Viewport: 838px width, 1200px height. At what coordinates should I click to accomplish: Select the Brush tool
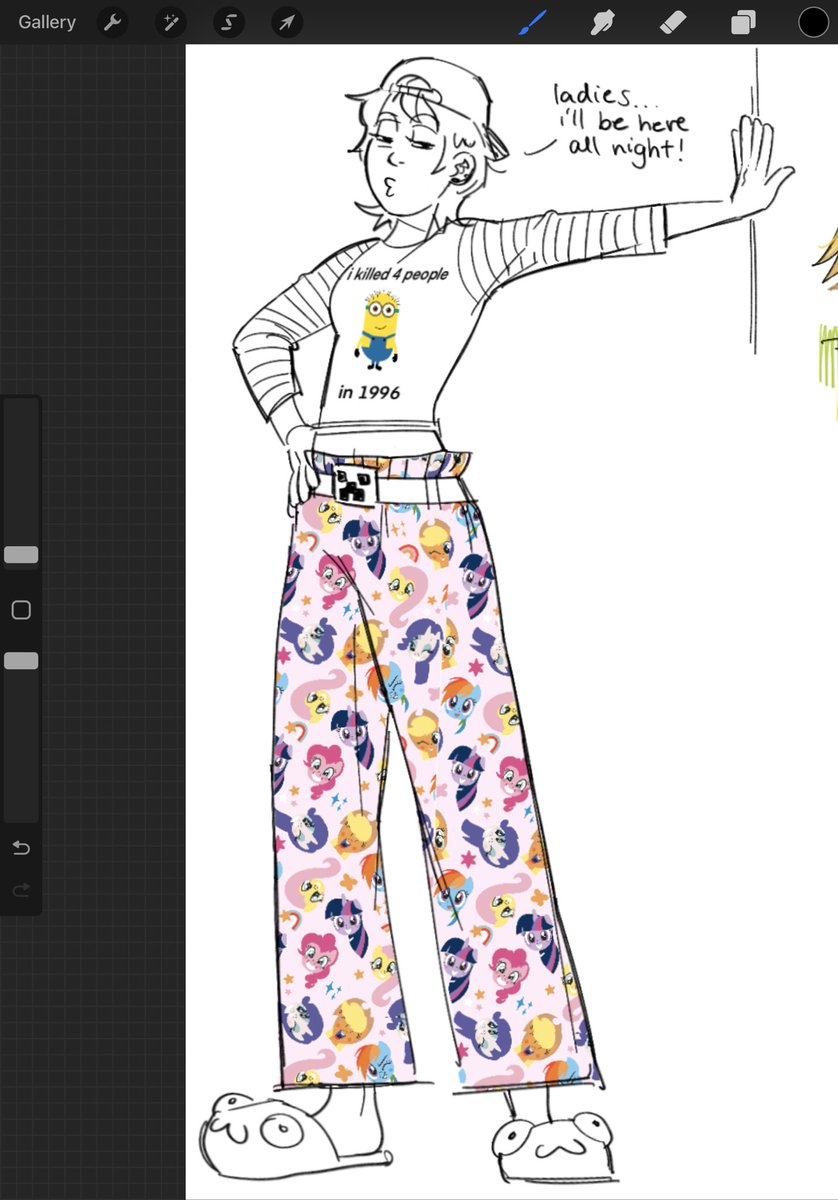pos(534,22)
